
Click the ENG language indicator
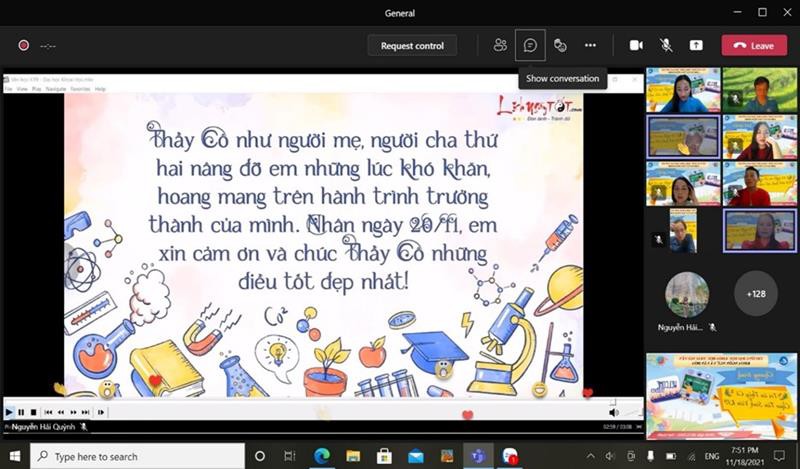713,456
